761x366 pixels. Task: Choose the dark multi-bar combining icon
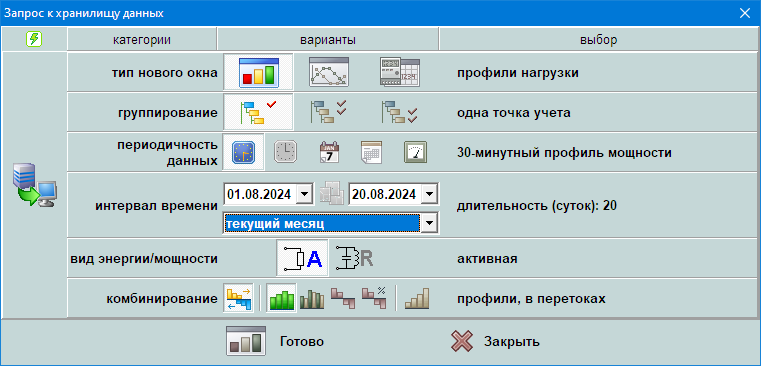tap(312, 299)
